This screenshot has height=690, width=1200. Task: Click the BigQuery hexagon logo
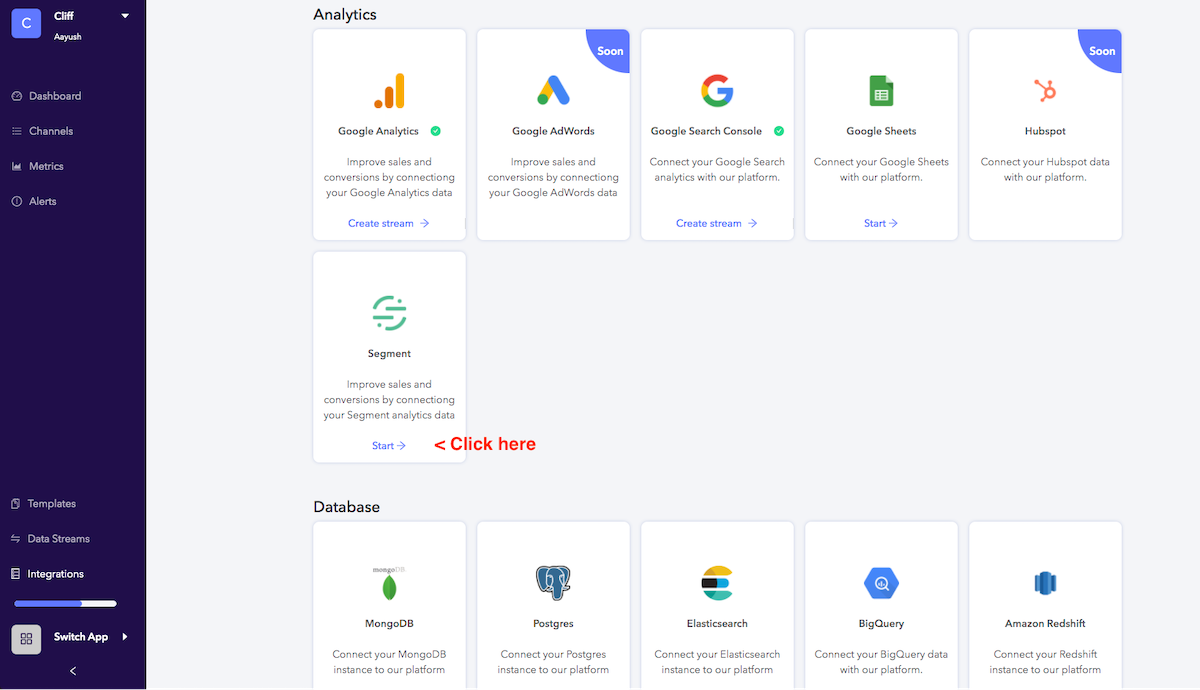(x=881, y=582)
